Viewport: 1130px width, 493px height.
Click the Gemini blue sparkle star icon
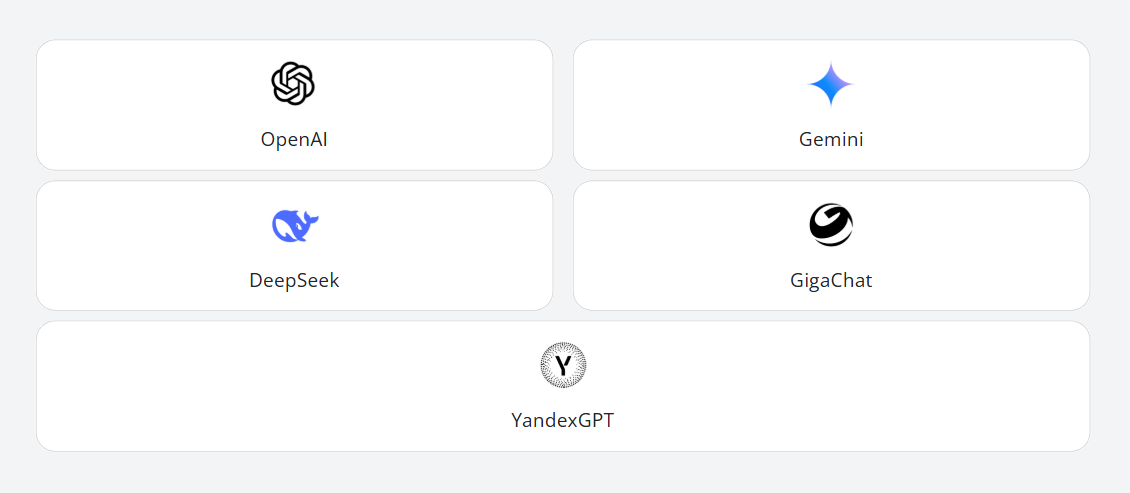point(831,84)
